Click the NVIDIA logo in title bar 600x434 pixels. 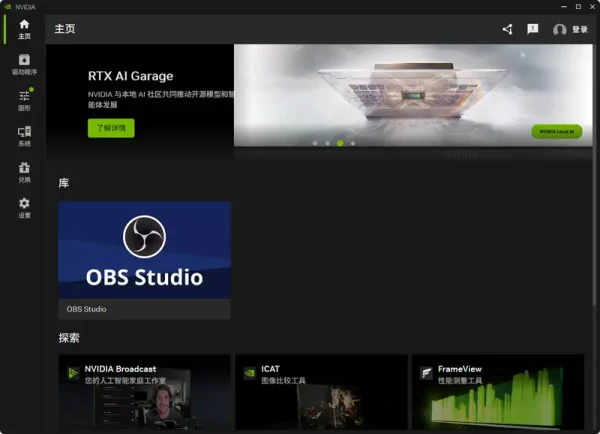pos(7,7)
